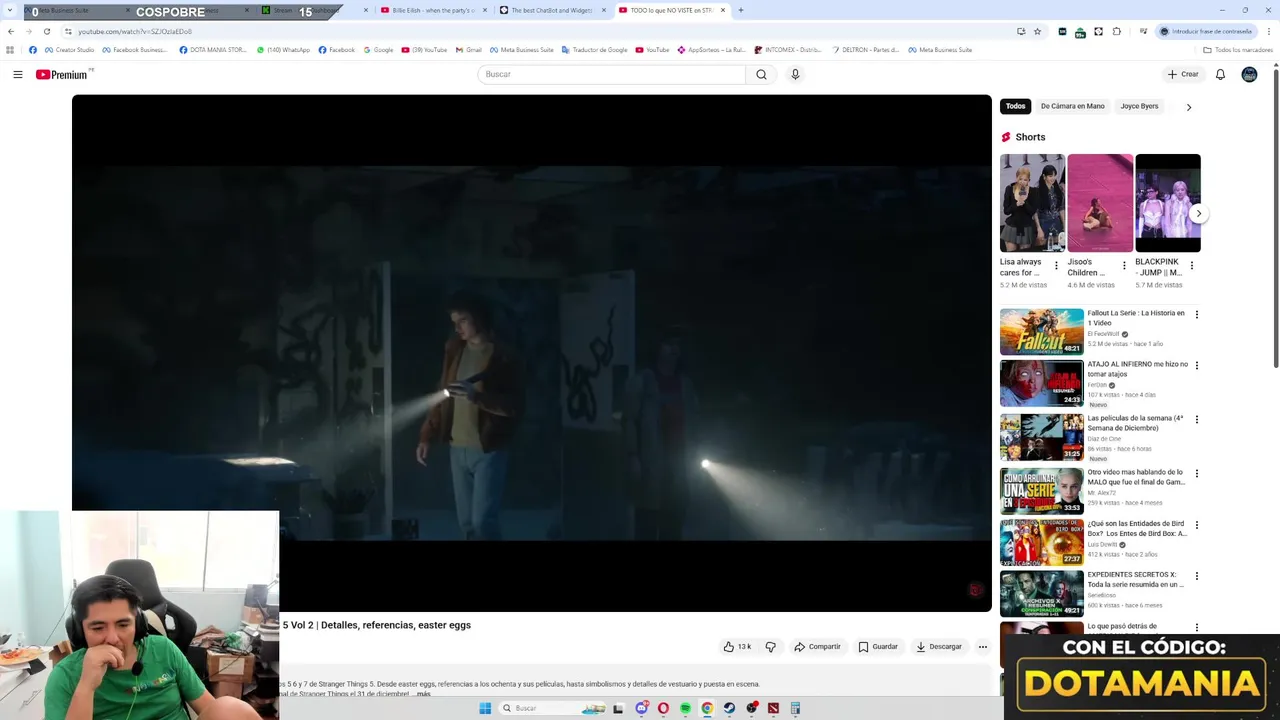Open Creator Studio bookmark

point(69,49)
